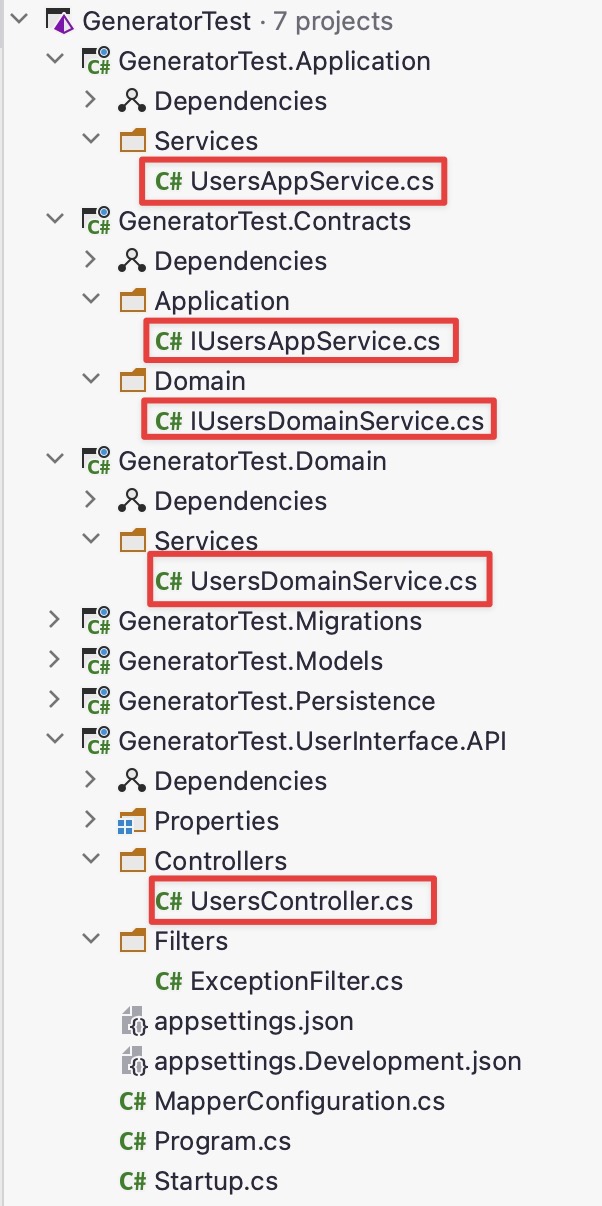602x1206 pixels.
Task: Open UsersDomainService.cs file
Action: tap(333, 581)
